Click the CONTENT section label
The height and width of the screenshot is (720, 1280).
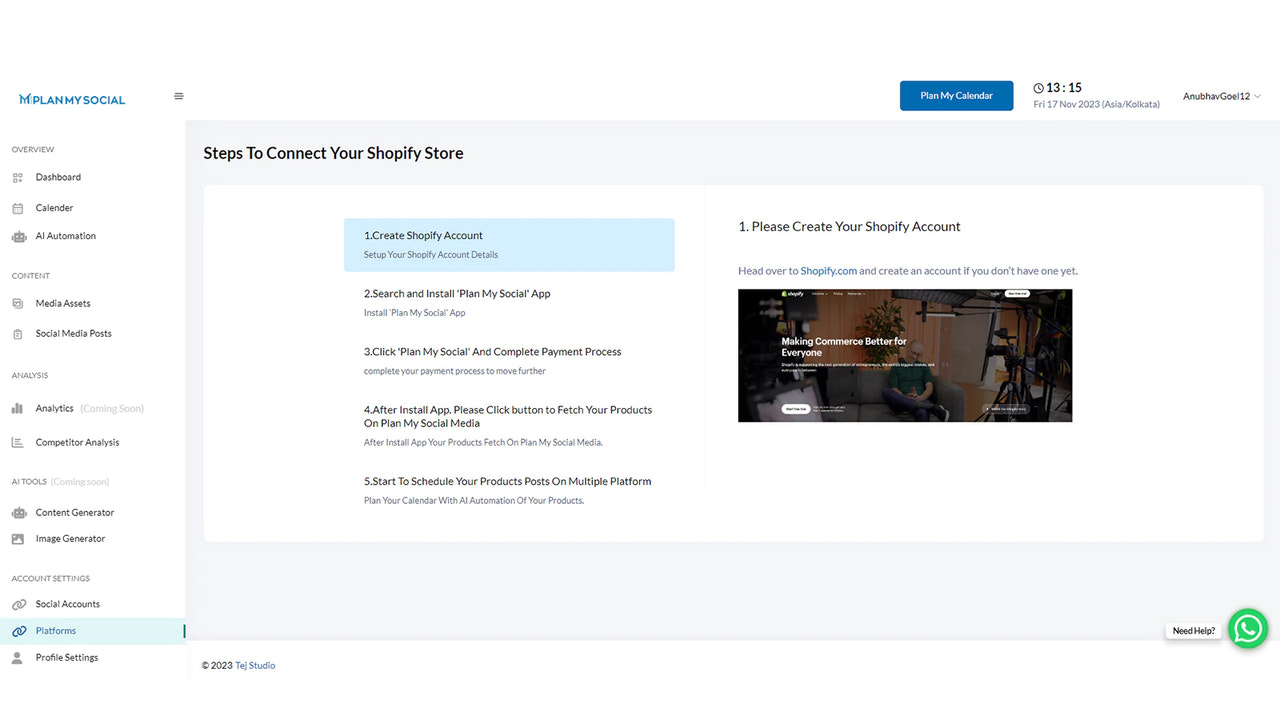pyautogui.click(x=31, y=276)
